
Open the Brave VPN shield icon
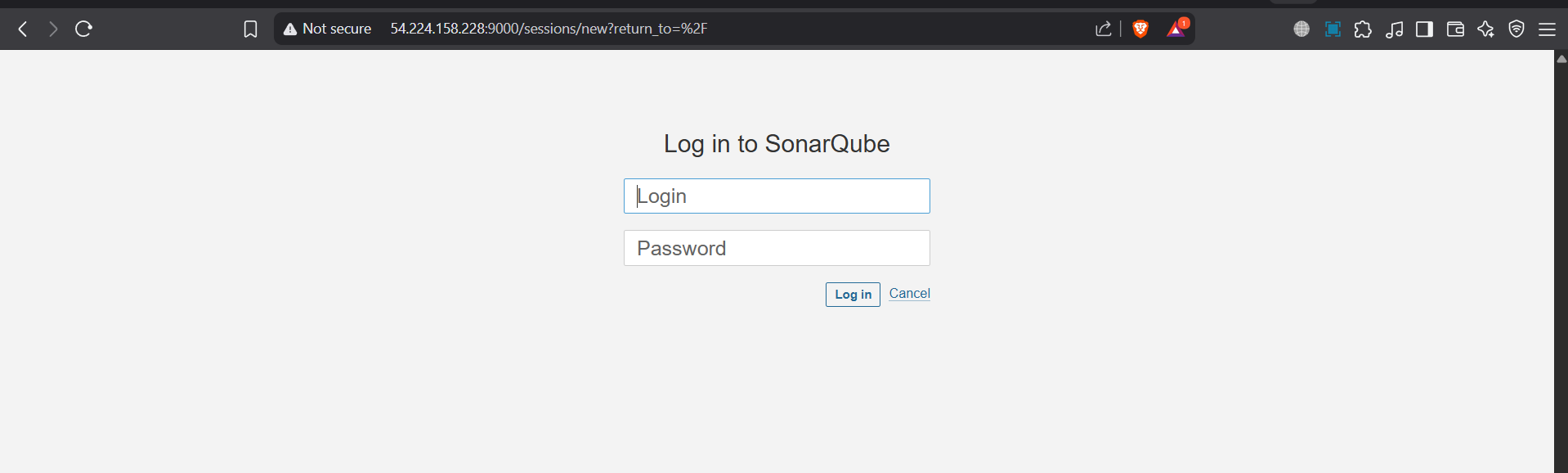[1516, 29]
